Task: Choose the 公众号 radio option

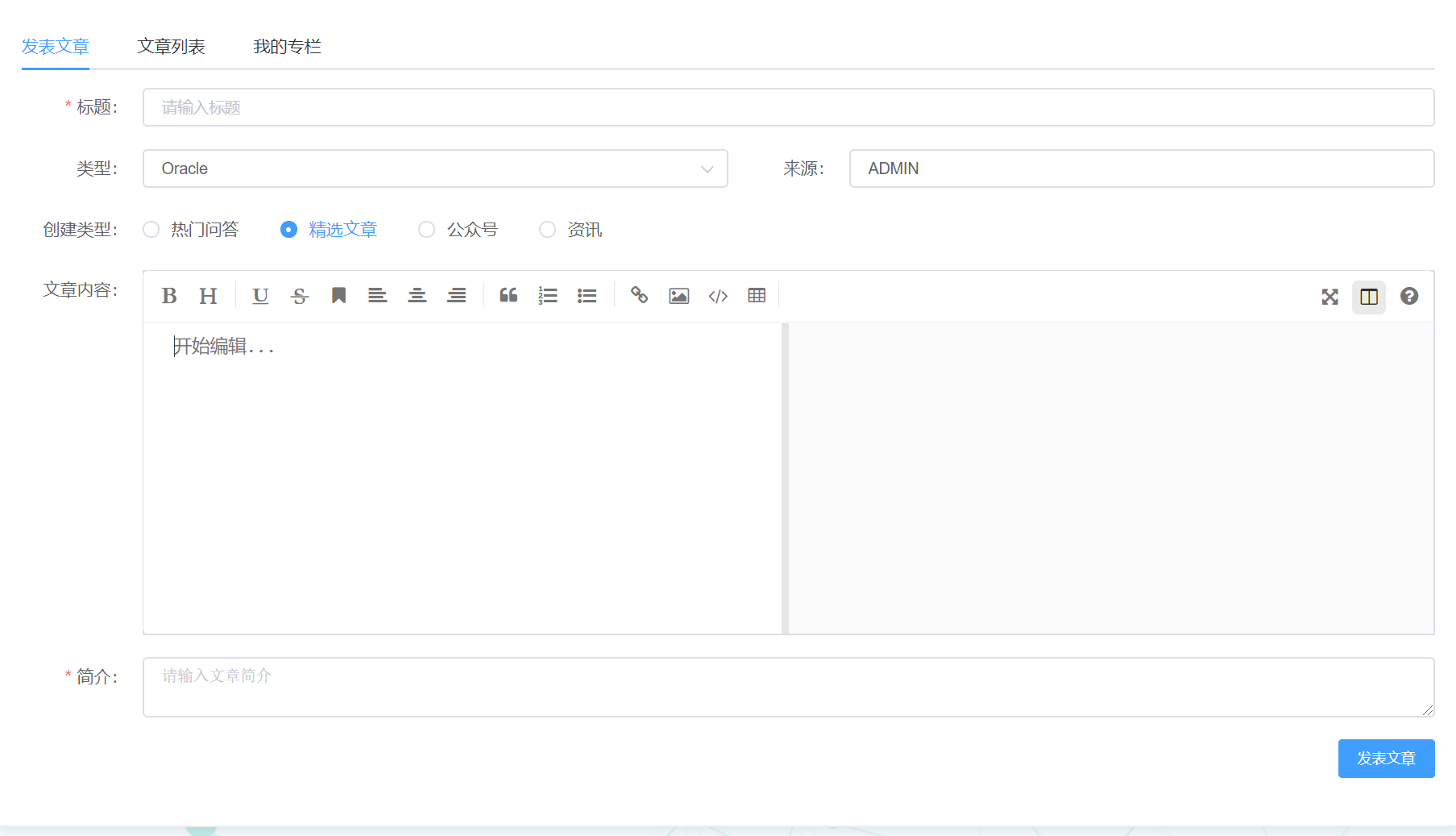Action: [x=458, y=230]
